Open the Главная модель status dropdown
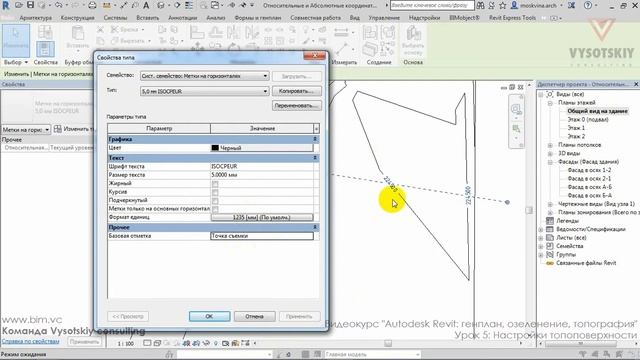The image size is (640, 360). tap(372, 354)
